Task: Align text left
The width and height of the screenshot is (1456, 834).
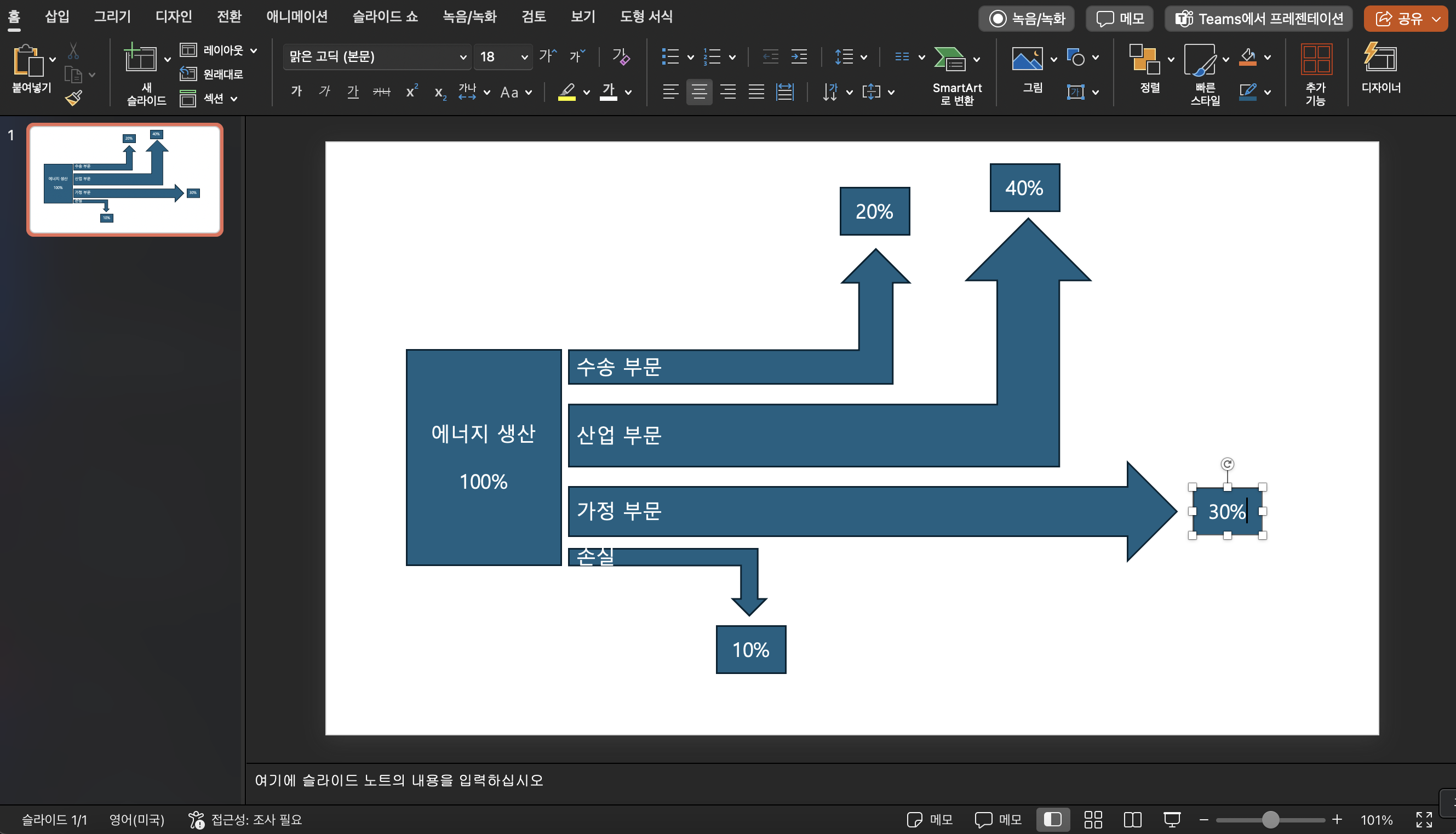Action: (x=670, y=91)
